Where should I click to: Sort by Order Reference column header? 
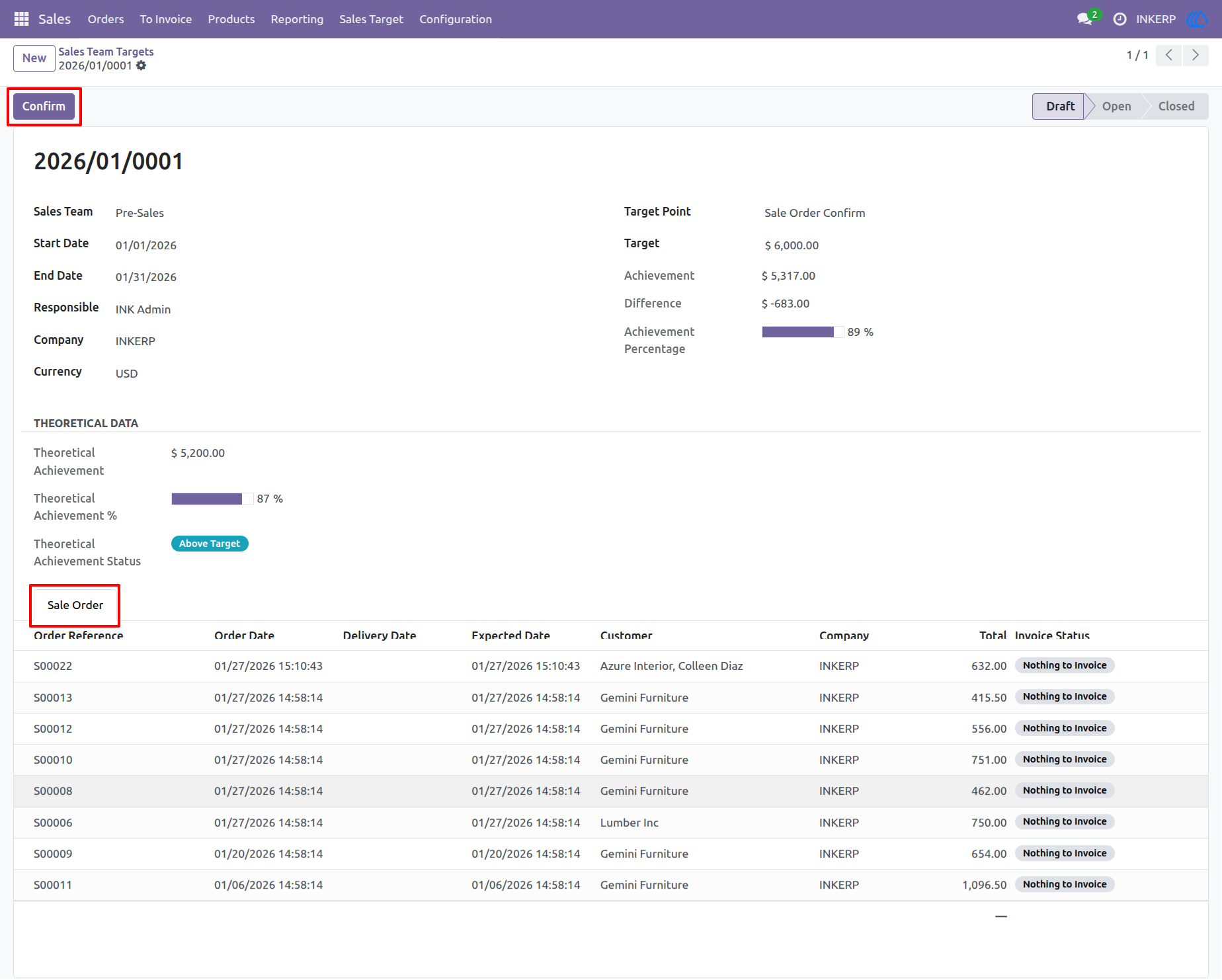pyautogui.click(x=79, y=635)
